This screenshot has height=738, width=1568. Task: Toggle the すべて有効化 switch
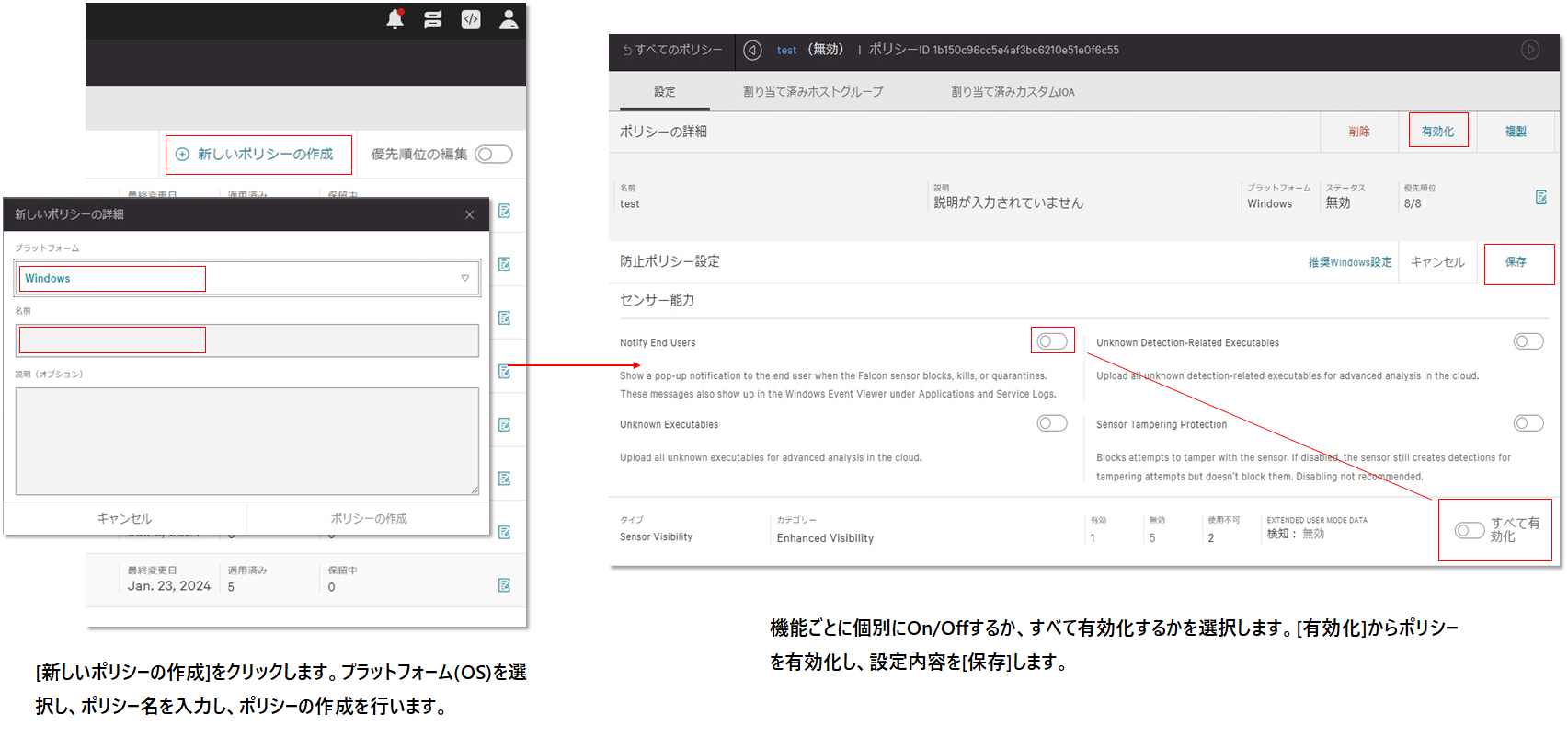tap(1470, 530)
